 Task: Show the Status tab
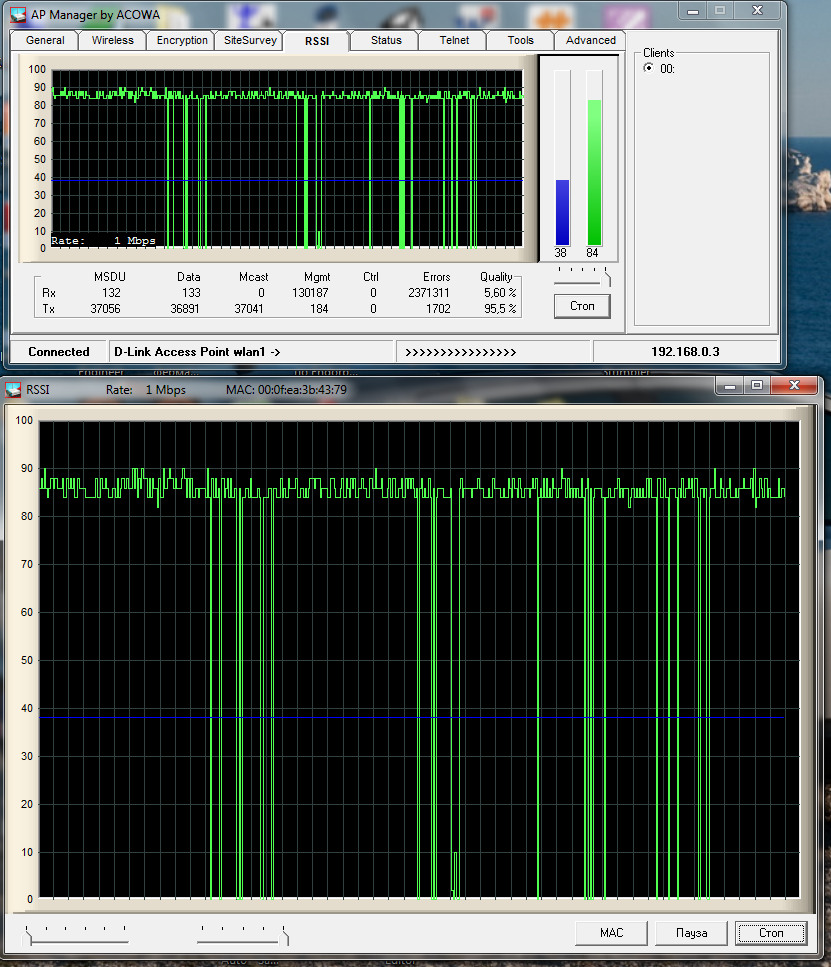click(x=386, y=41)
